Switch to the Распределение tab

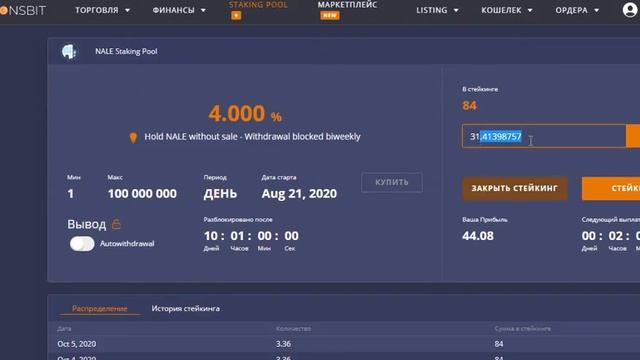coord(100,309)
